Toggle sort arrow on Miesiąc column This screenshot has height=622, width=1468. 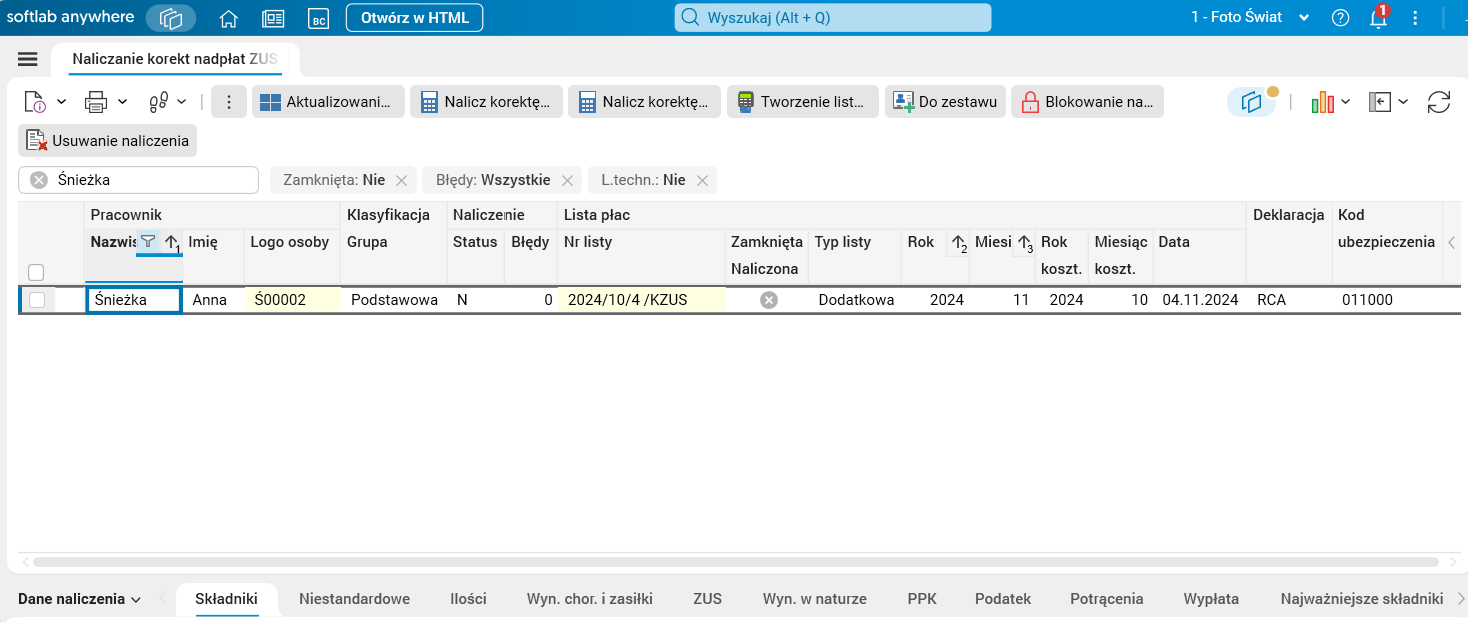(1024, 242)
